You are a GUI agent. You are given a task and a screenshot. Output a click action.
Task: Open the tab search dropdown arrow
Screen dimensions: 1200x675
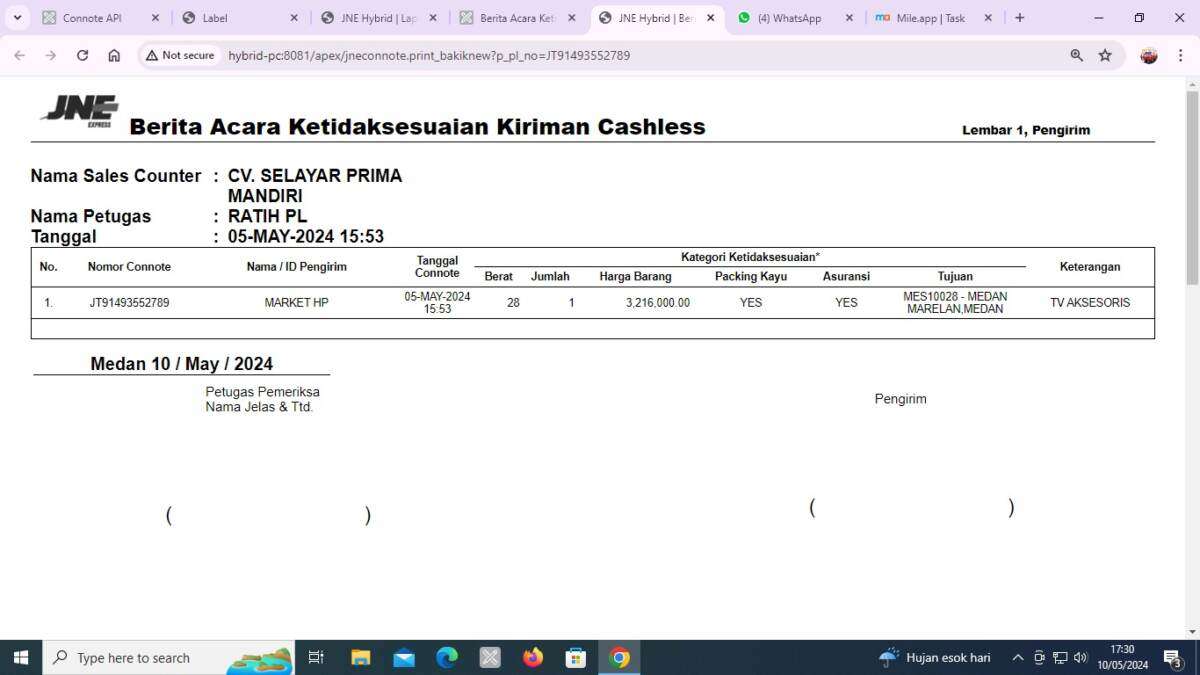coord(17,18)
